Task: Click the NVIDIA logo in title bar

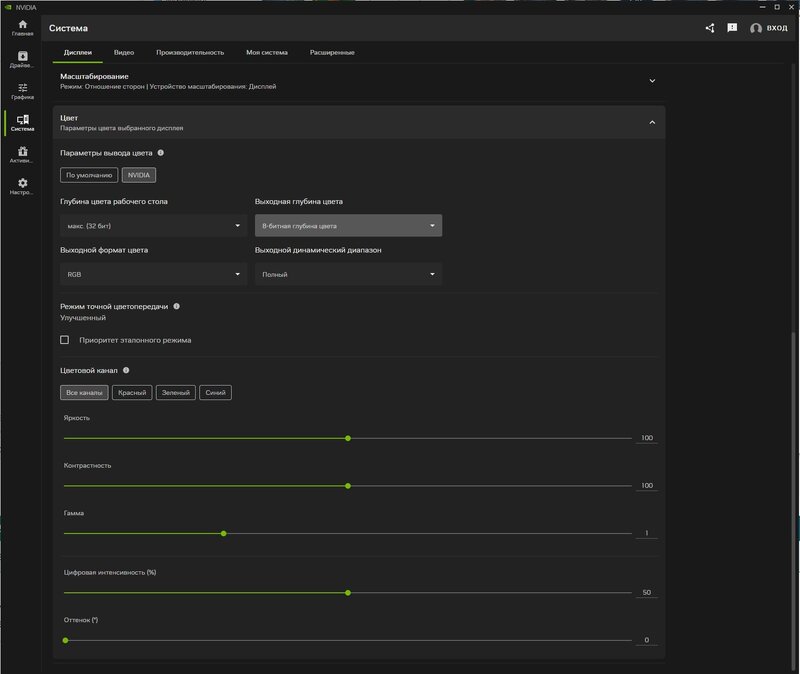Action: pos(8,7)
